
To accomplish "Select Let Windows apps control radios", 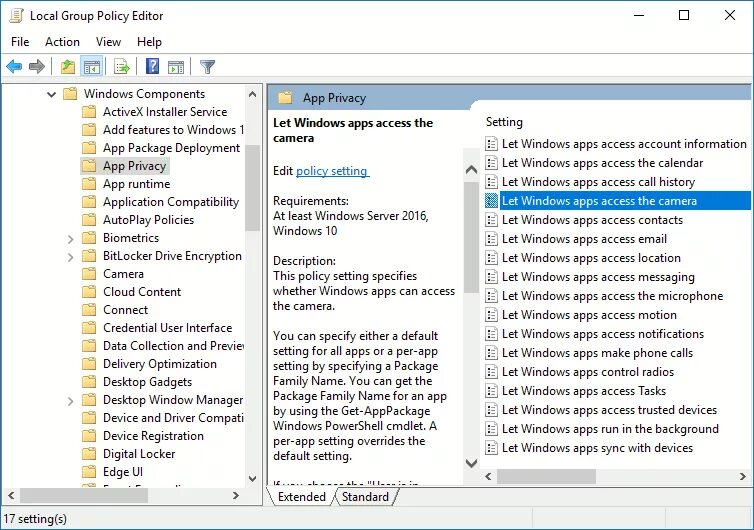I will pos(588,372).
